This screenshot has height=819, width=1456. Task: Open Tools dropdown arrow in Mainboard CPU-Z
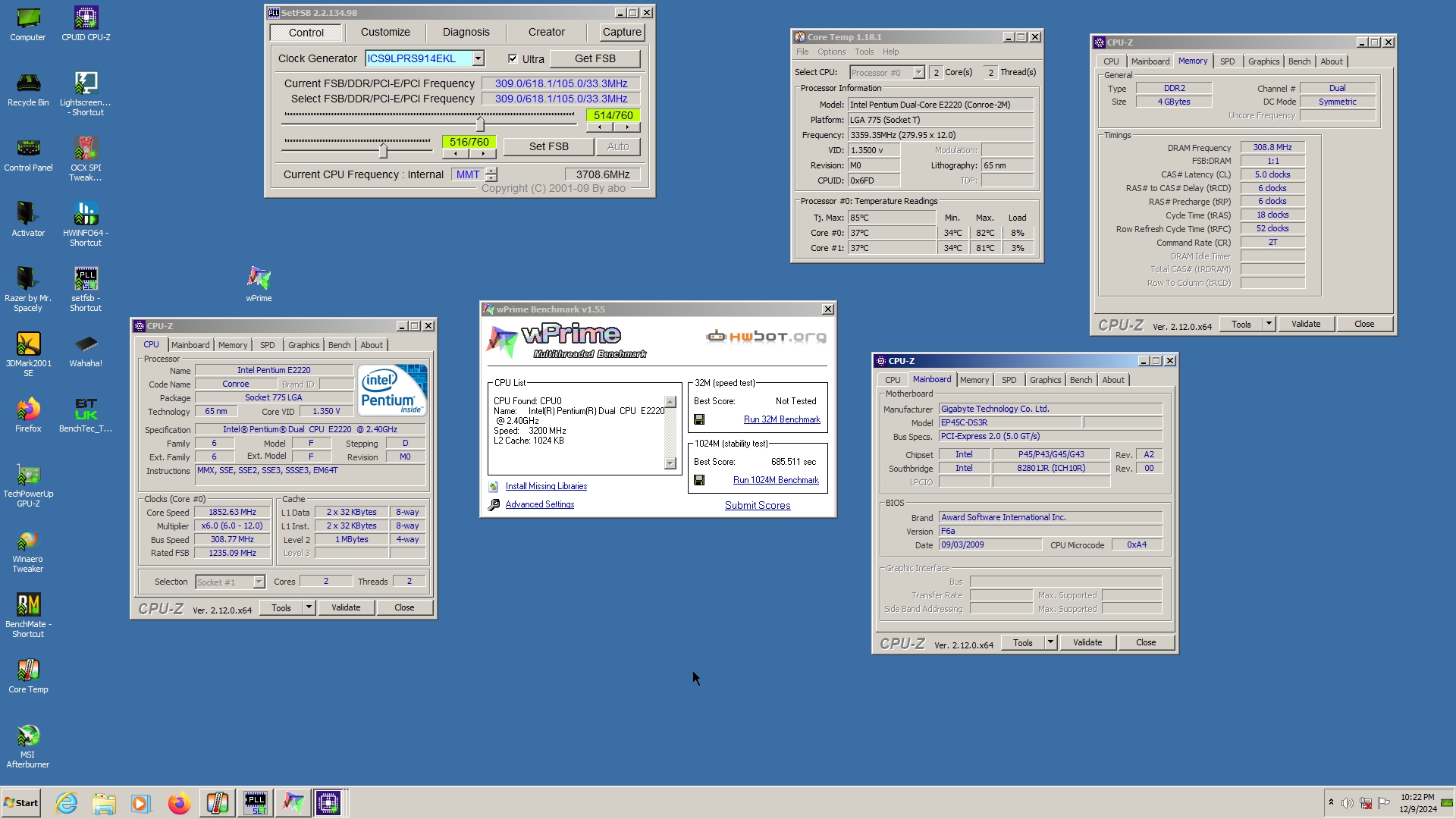(1050, 642)
